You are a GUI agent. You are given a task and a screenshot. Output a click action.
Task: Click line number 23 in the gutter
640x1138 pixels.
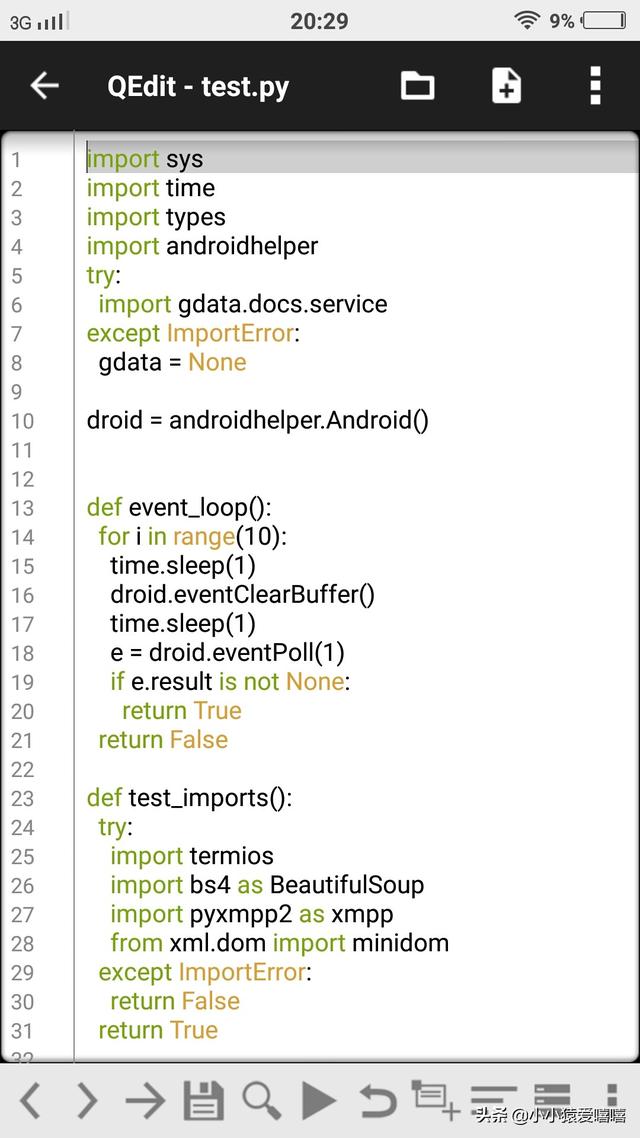(x=22, y=798)
